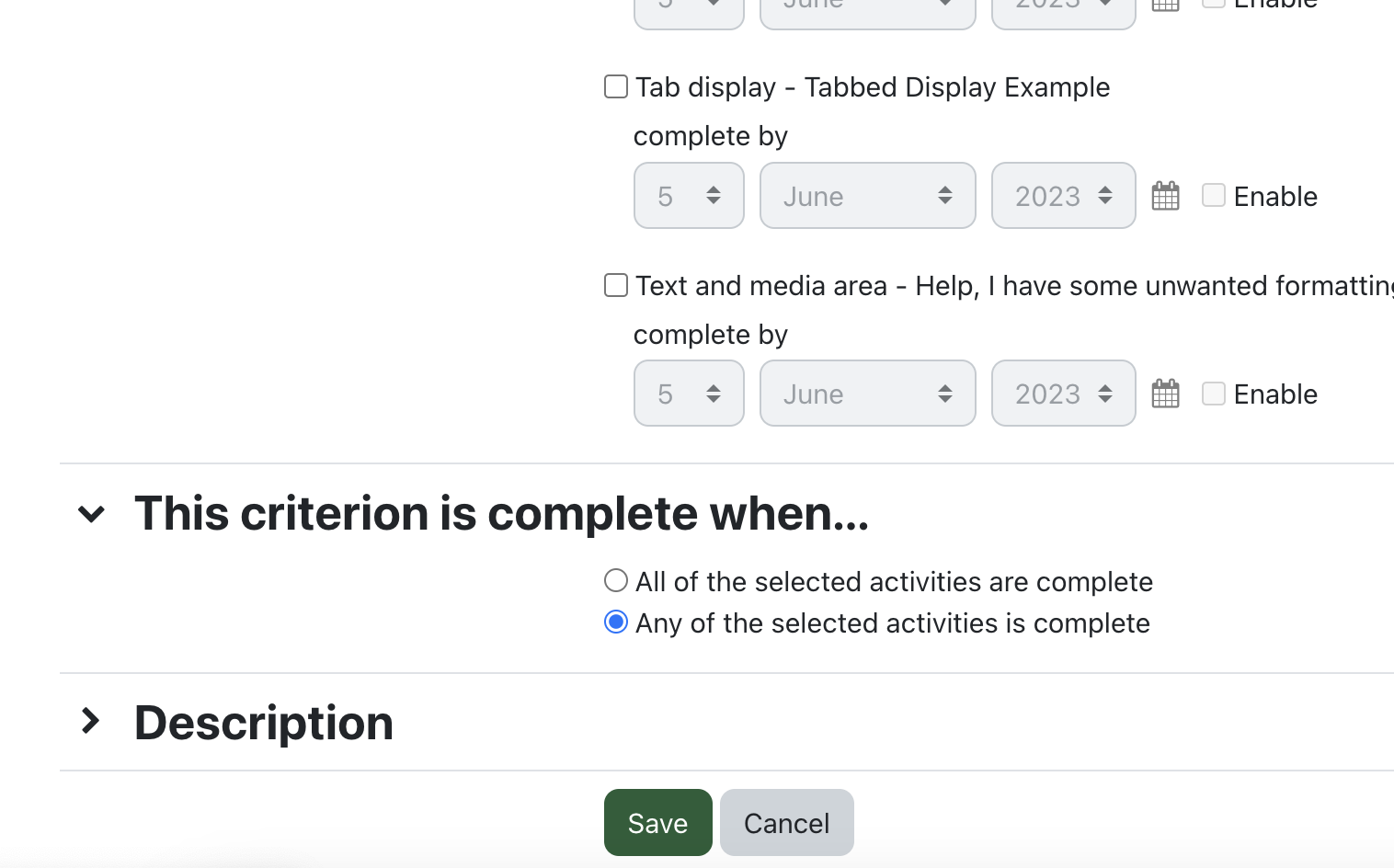
Task: Open the year dropdown for Tab display
Action: point(1063,196)
